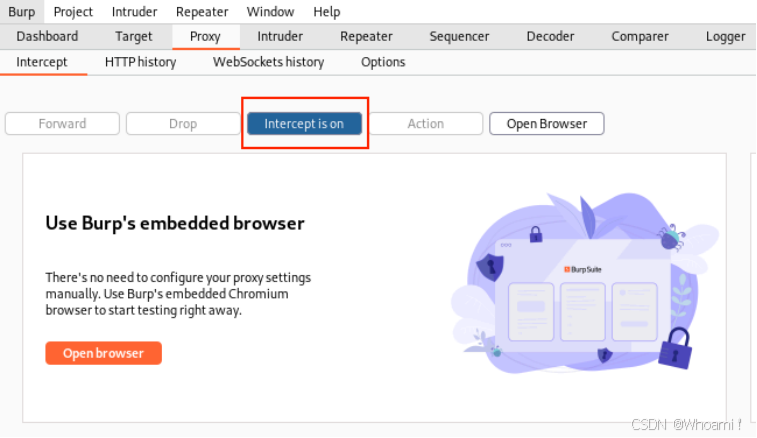Open the Decoder tab
This screenshot has width=757, height=438.
tap(550, 36)
